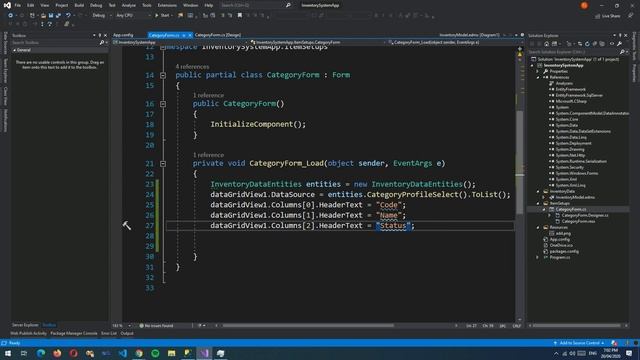Screen dimensions: 640x360
Task: Open the Debug menu
Action: [96, 5]
